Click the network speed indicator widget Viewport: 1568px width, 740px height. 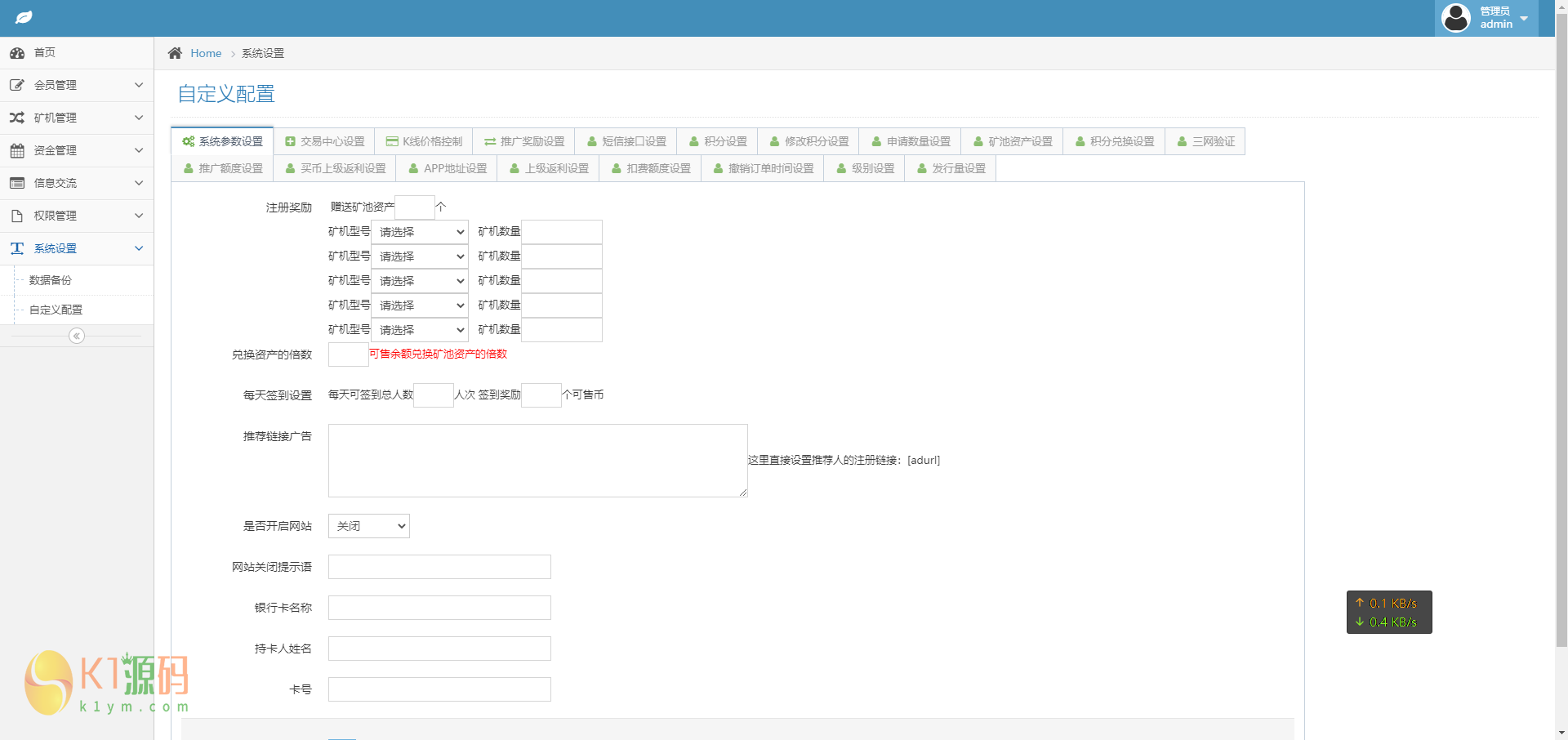[1389, 613]
